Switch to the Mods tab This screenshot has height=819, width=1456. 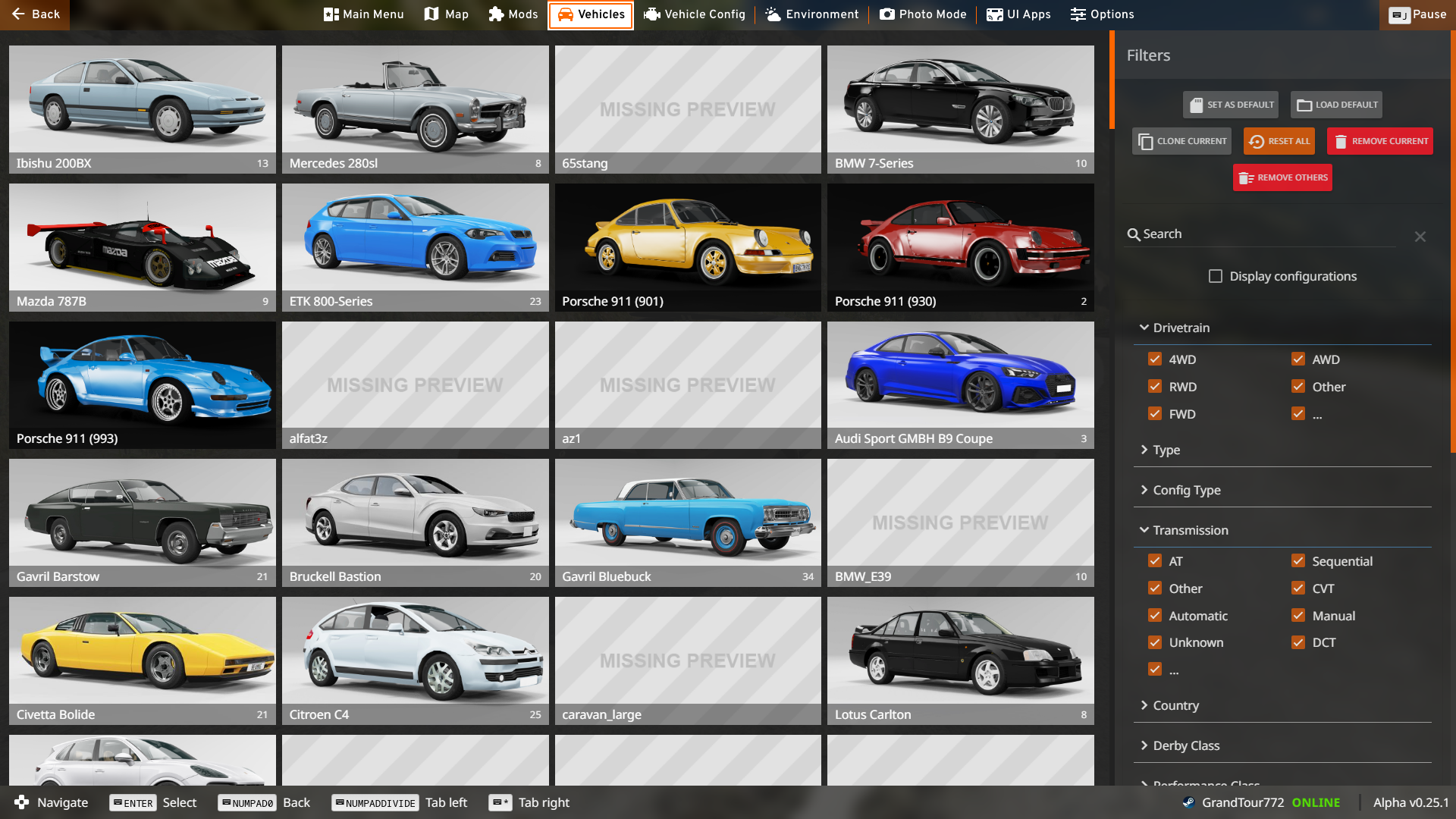(x=513, y=14)
